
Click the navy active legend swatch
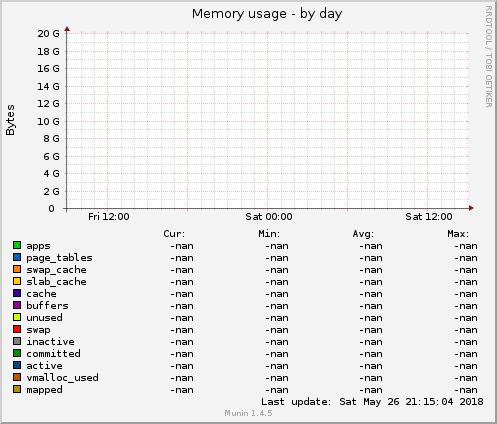[x=17, y=365]
